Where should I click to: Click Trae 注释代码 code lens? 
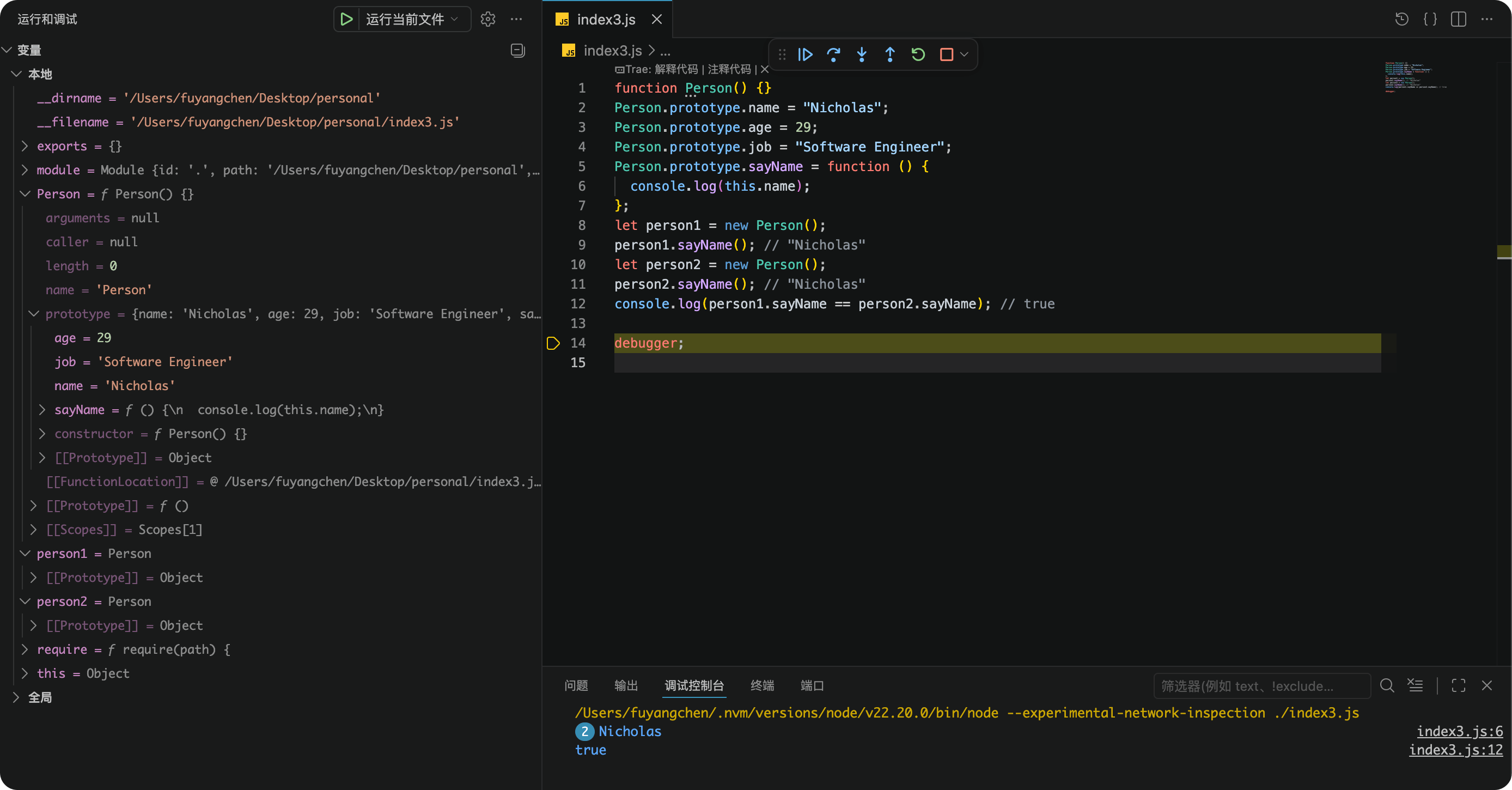coord(729,69)
